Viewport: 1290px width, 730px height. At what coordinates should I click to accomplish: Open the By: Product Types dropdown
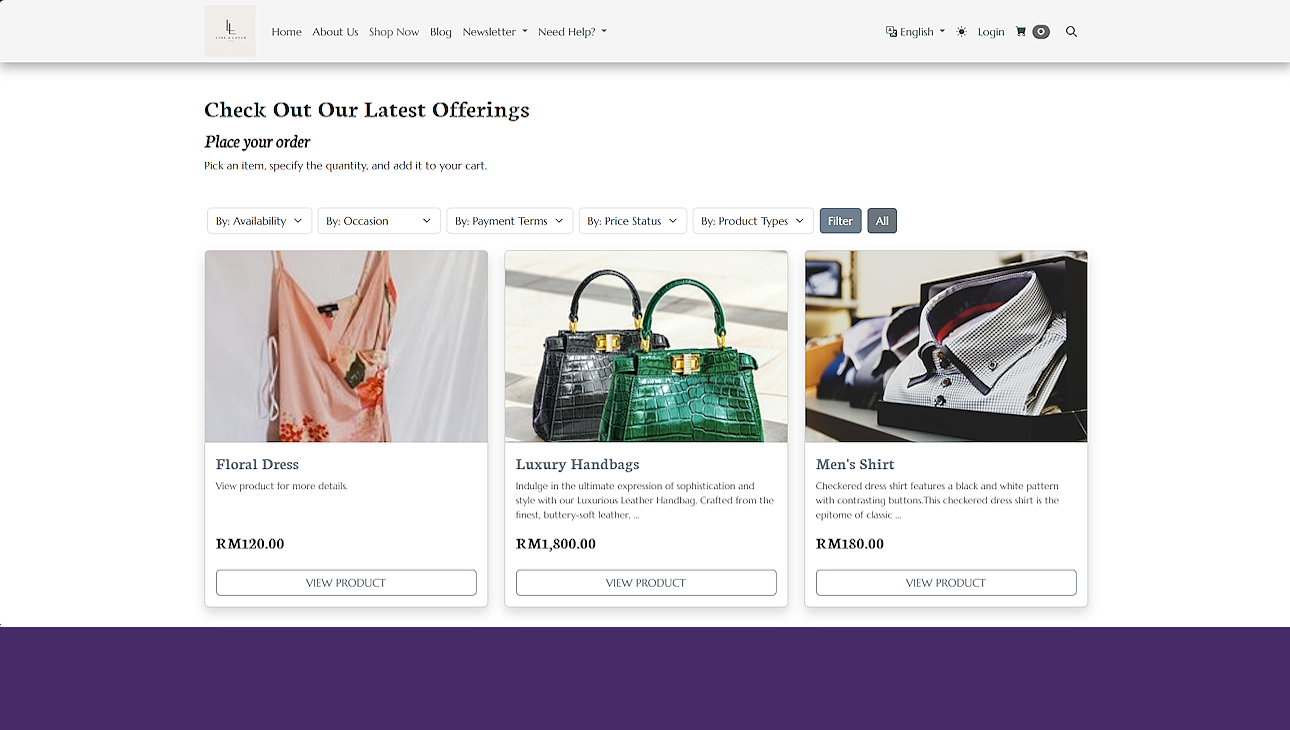click(752, 221)
